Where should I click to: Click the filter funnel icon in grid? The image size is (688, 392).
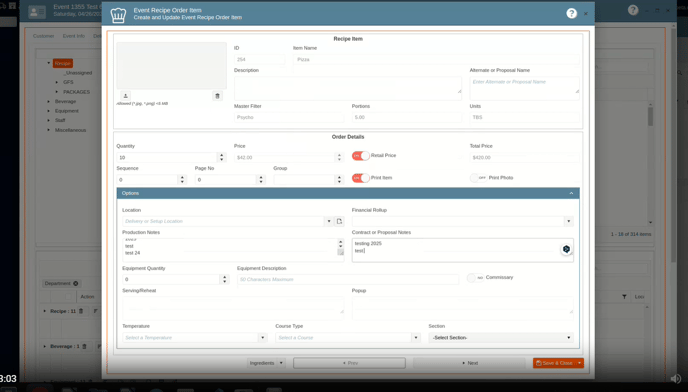[624, 297]
